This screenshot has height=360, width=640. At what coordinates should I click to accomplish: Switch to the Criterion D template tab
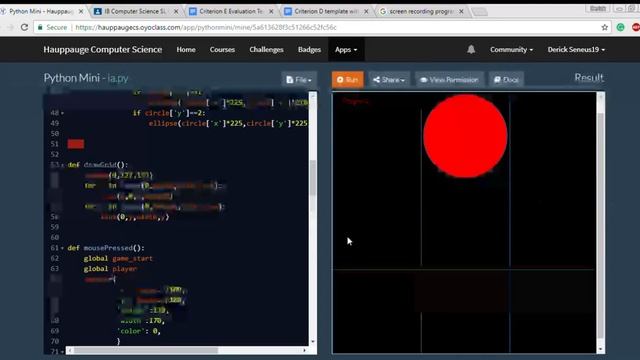pyautogui.click(x=326, y=11)
